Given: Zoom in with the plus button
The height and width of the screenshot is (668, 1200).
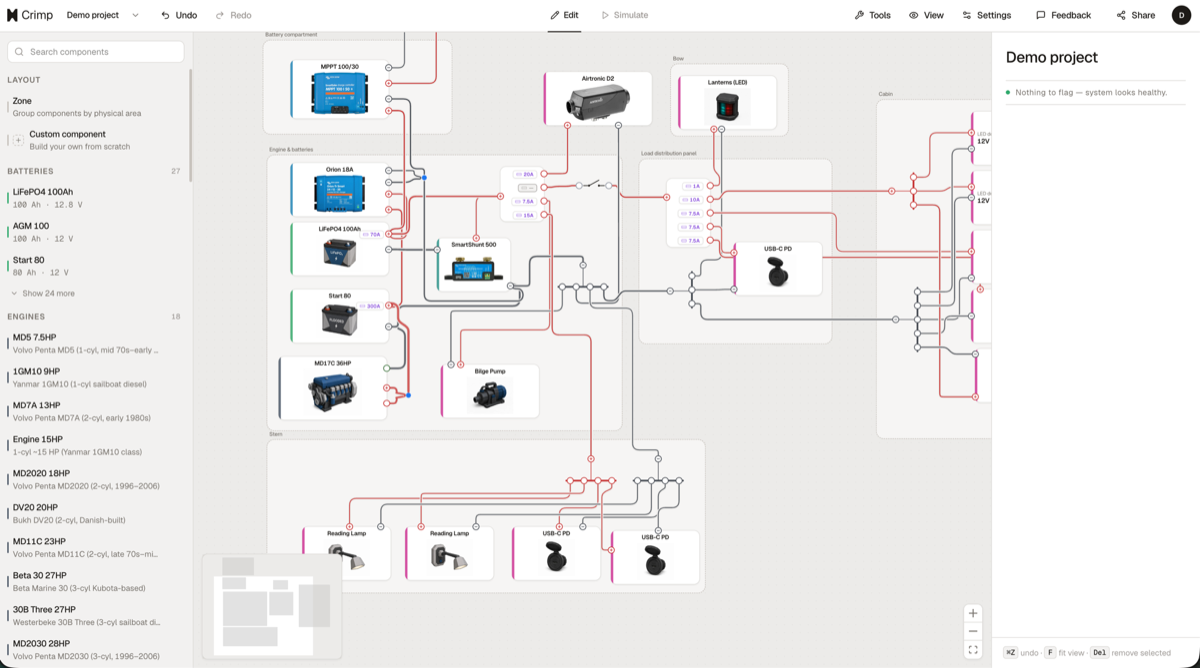Looking at the screenshot, I should point(973,613).
